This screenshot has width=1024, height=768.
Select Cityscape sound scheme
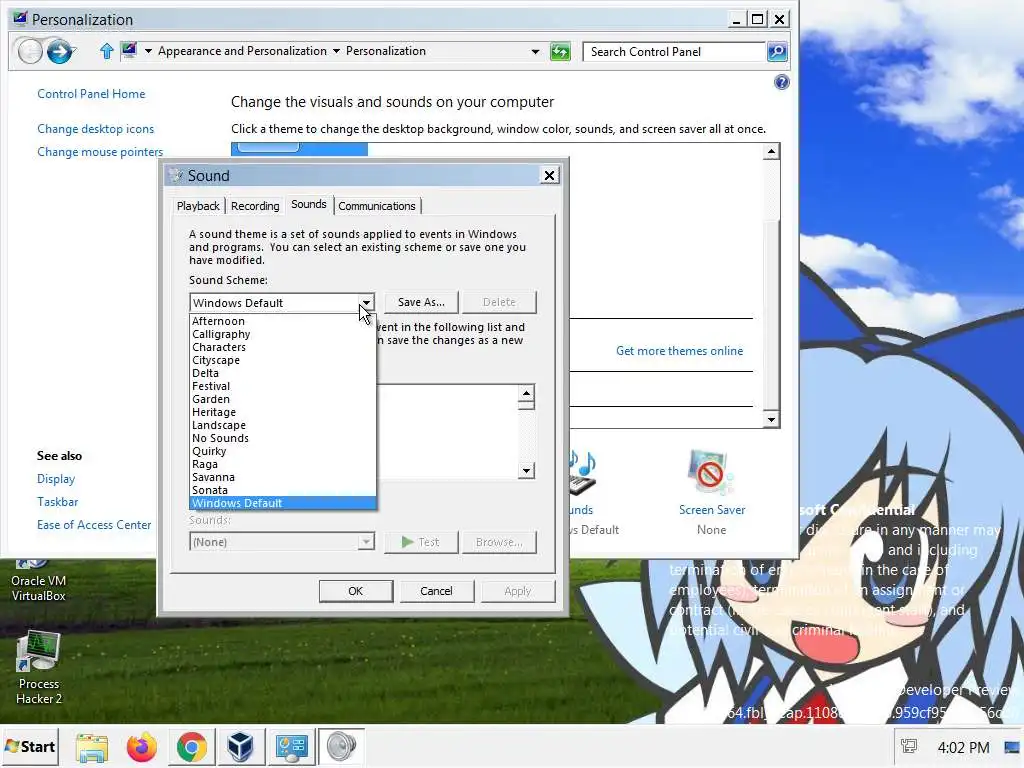pos(282,360)
